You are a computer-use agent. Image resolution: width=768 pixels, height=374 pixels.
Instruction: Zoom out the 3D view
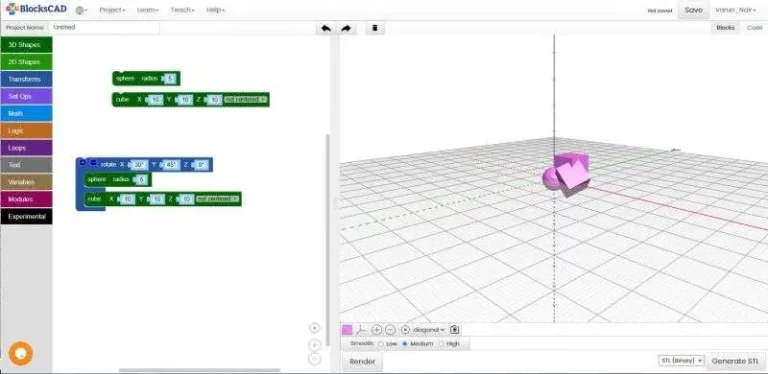coord(390,330)
